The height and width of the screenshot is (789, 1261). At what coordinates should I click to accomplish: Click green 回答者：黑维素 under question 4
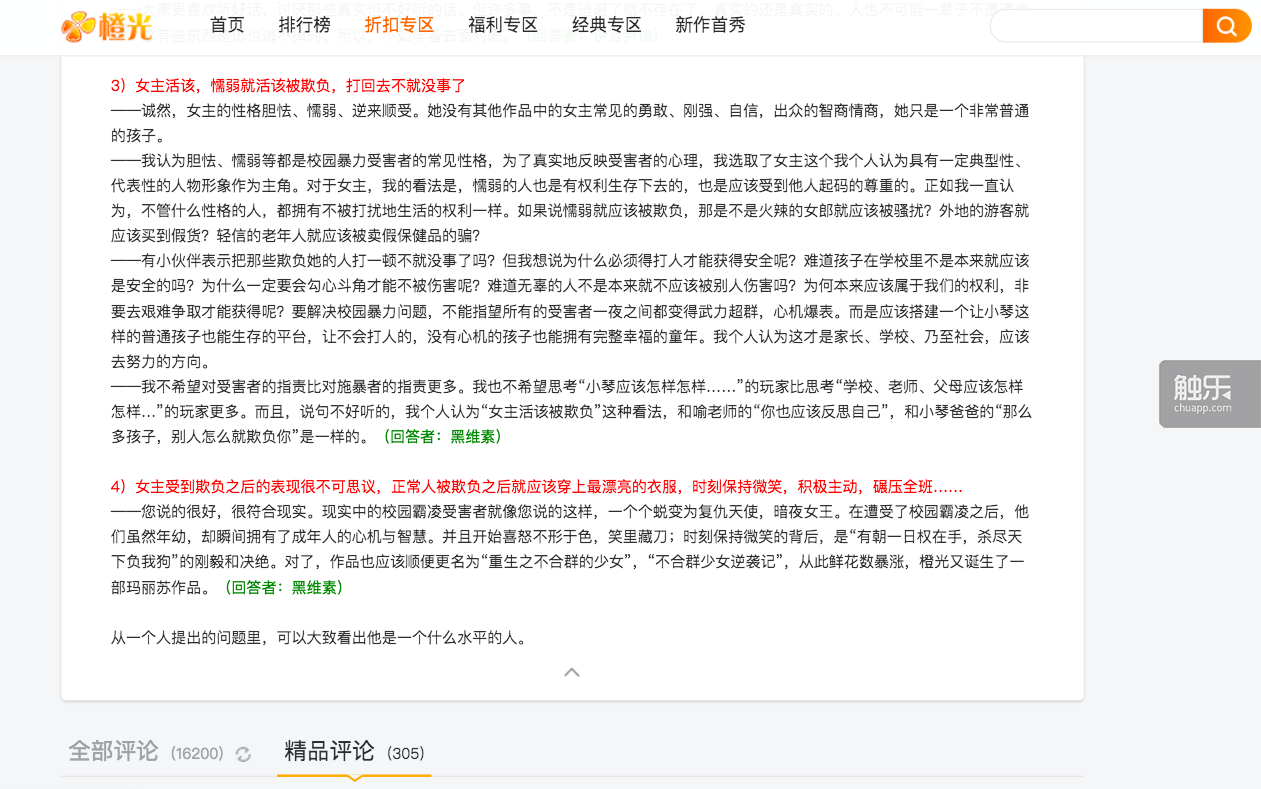click(284, 587)
